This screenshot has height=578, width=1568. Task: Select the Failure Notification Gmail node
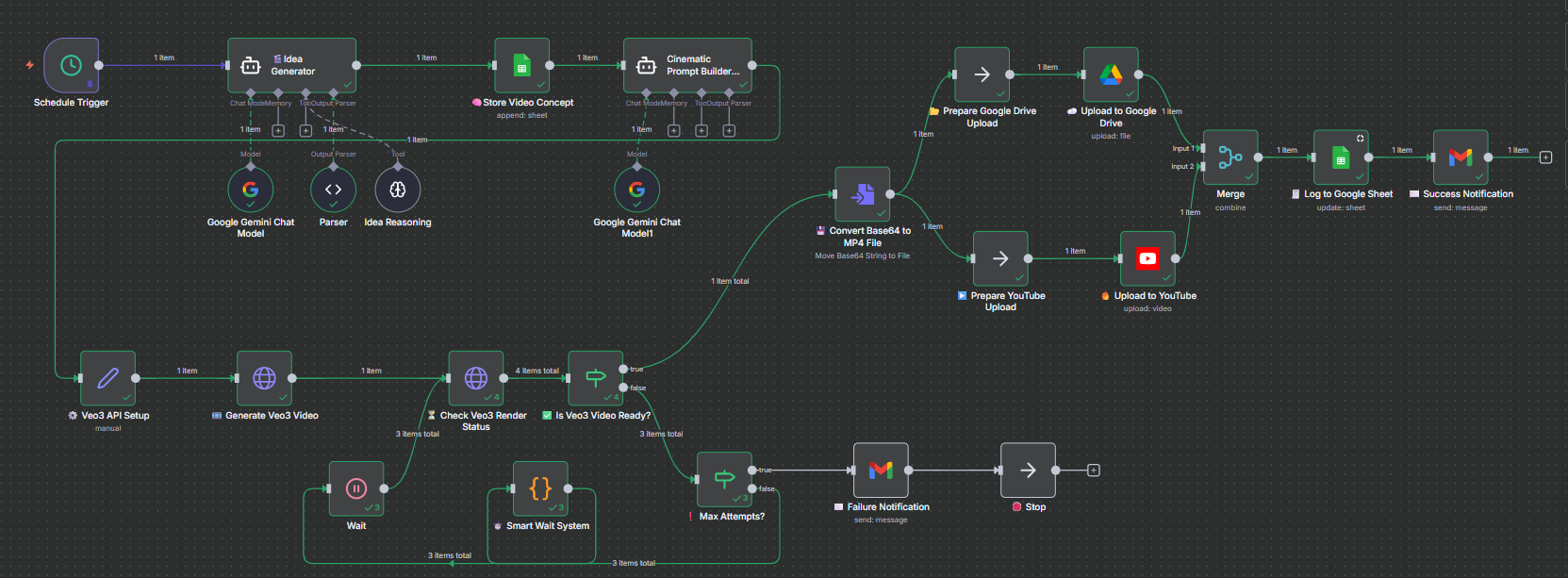point(881,470)
